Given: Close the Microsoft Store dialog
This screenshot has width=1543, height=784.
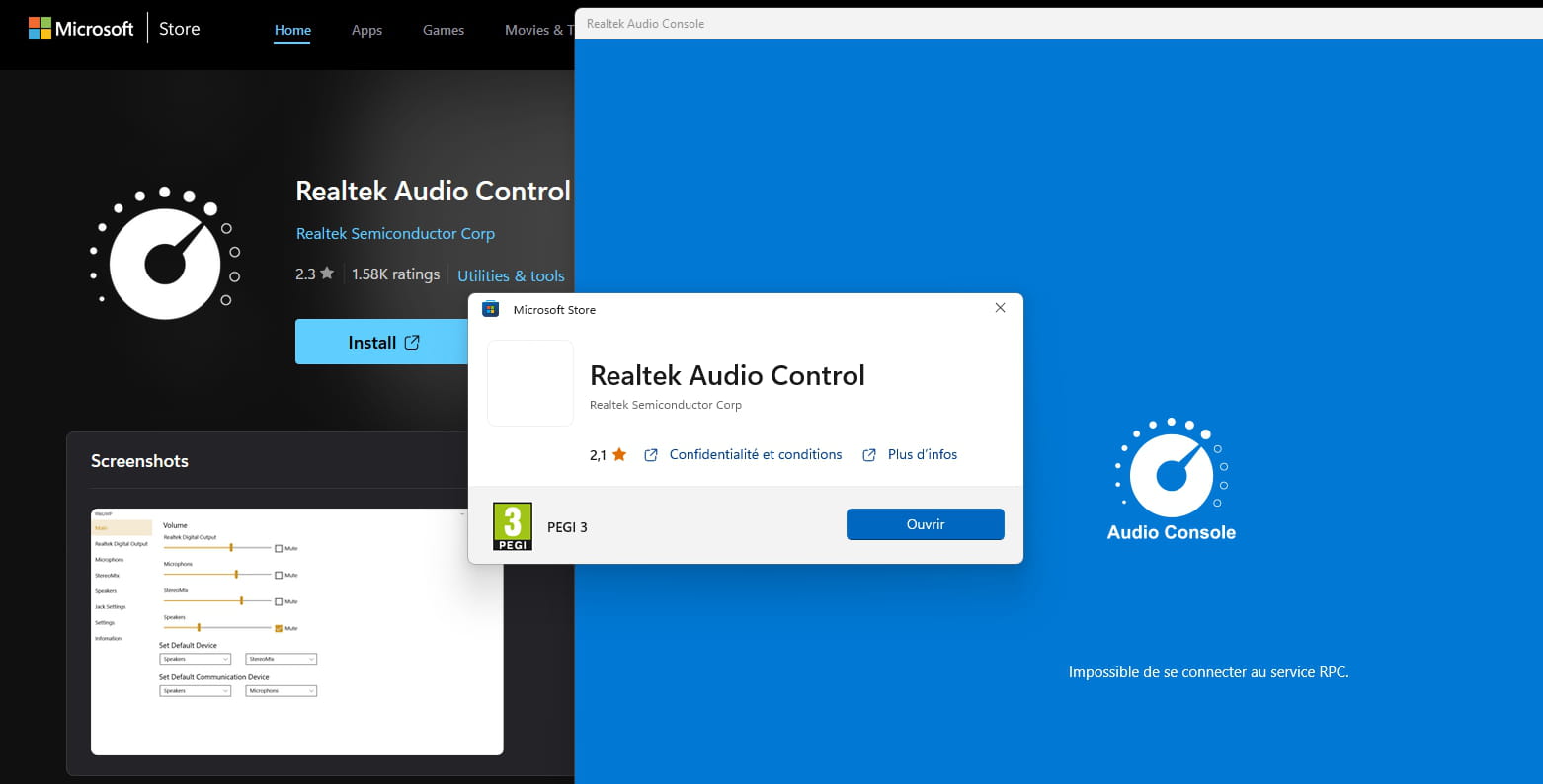Looking at the screenshot, I should click(1000, 308).
